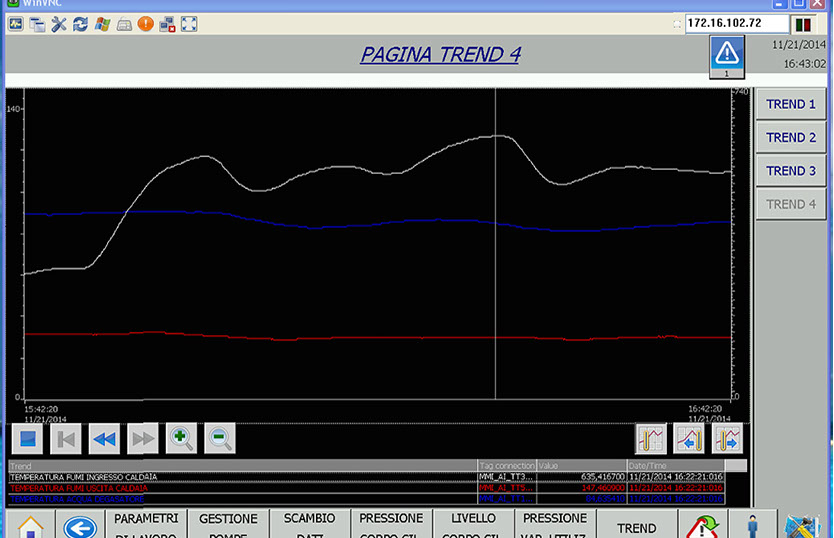The image size is (834, 538).
Task: Open PARAMETRI DI LAVORO page
Action: point(146,525)
